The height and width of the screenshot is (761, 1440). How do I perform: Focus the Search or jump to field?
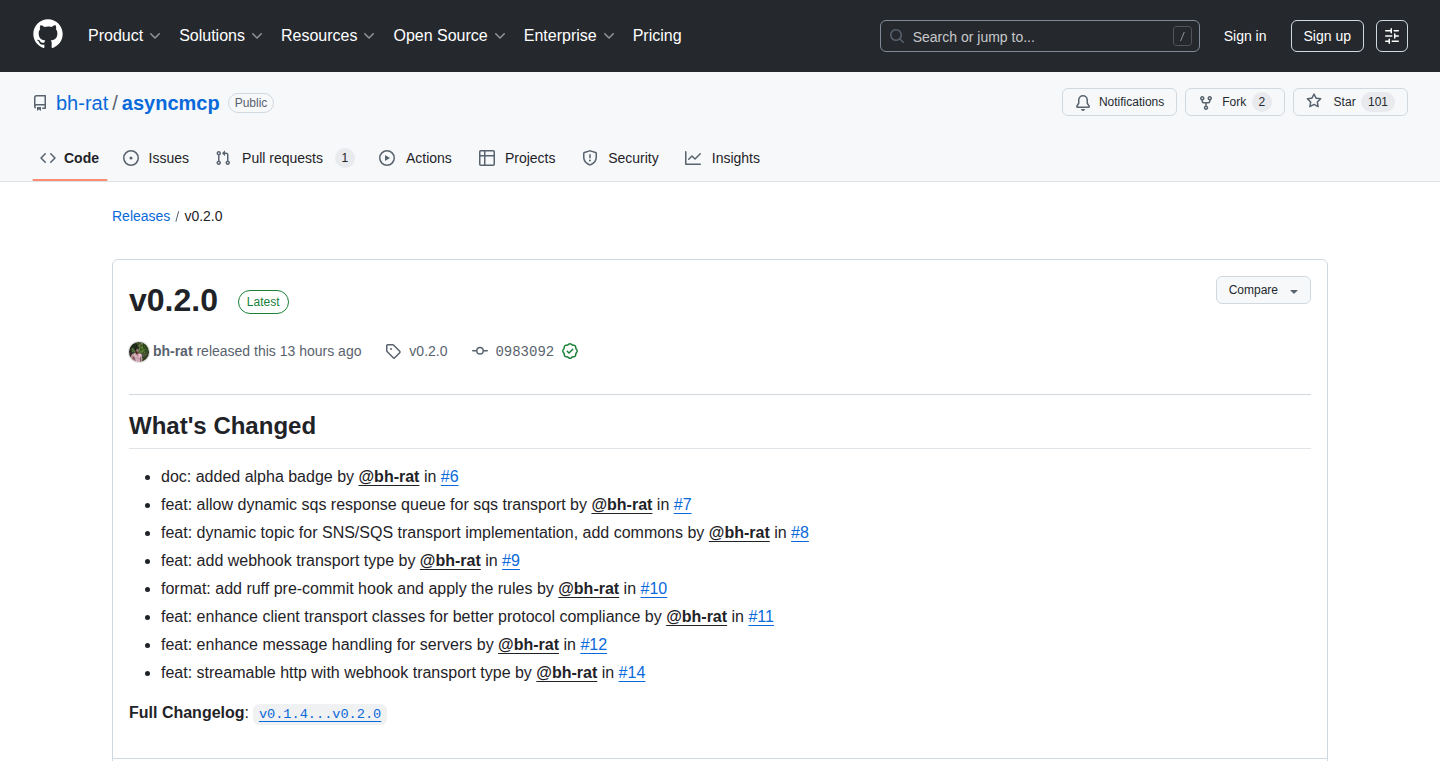point(1040,36)
